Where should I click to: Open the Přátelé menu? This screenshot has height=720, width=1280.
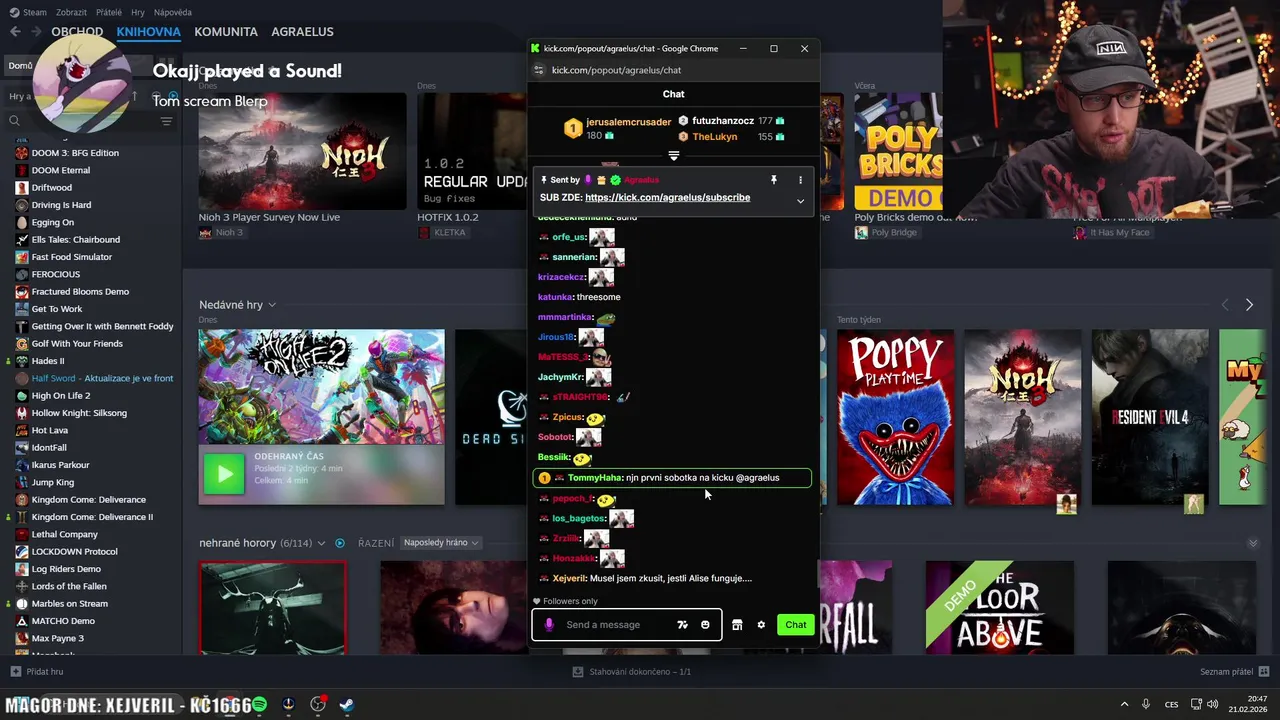click(x=109, y=12)
